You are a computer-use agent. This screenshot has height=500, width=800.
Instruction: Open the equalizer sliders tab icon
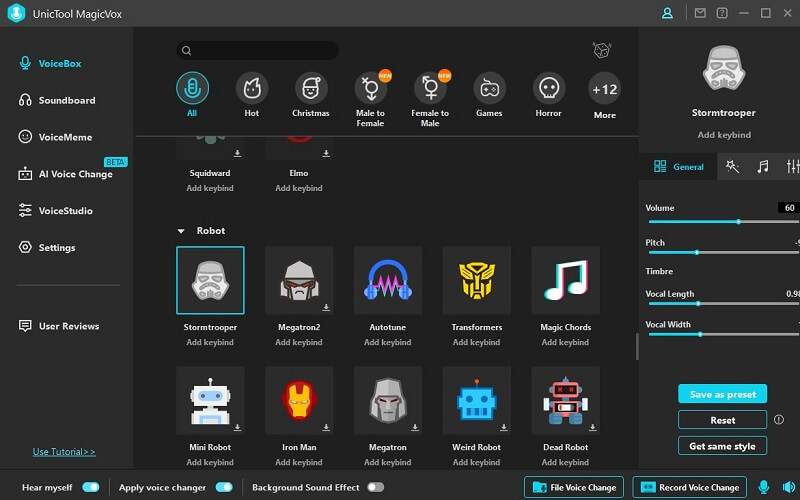pos(792,167)
